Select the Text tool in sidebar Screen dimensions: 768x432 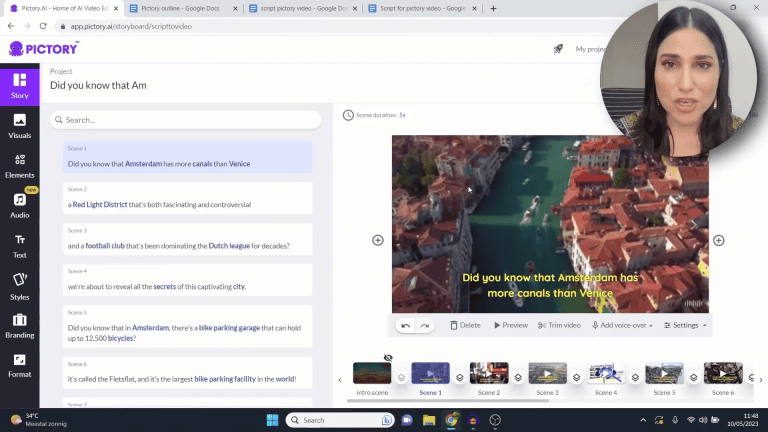(19, 245)
